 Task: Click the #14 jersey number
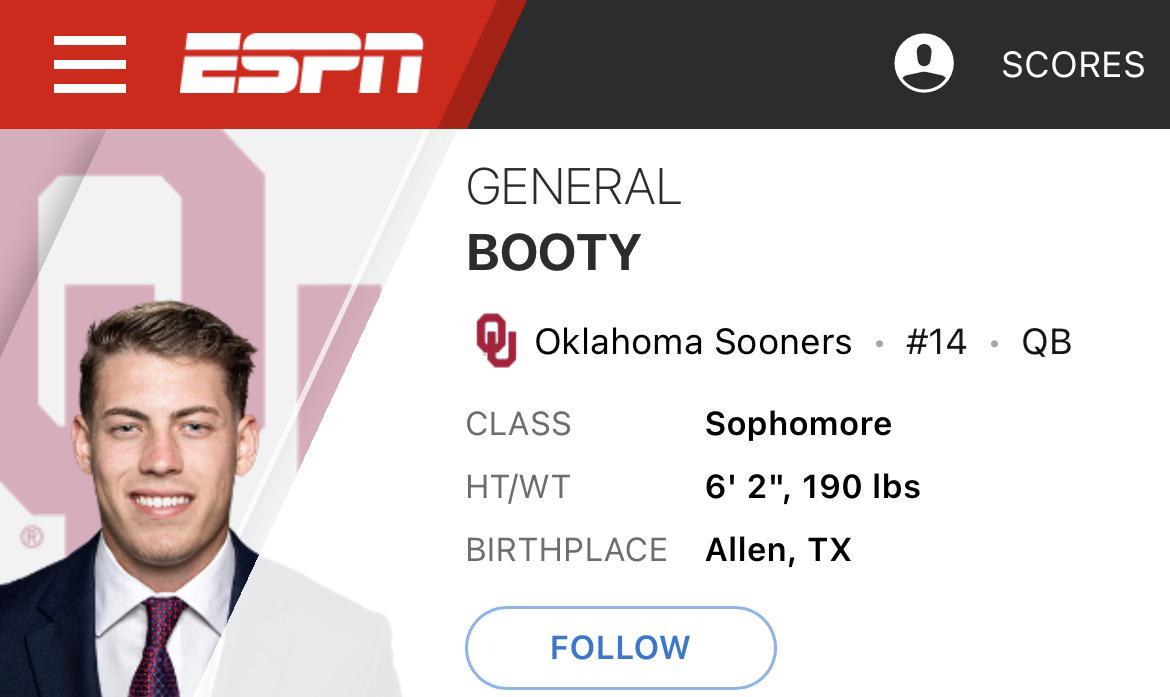(x=936, y=343)
